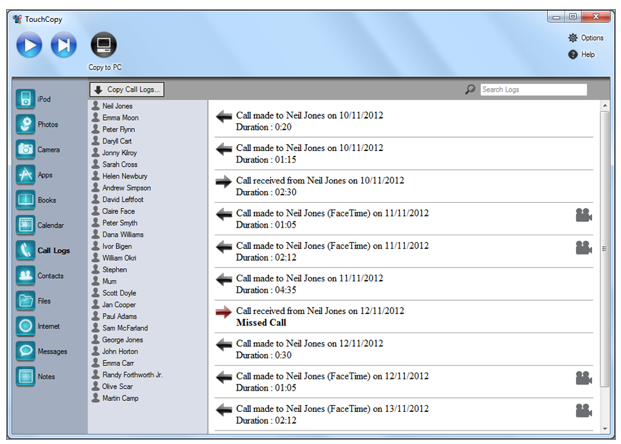Open the Notes section
This screenshot has height=444, width=621.
(x=36, y=376)
